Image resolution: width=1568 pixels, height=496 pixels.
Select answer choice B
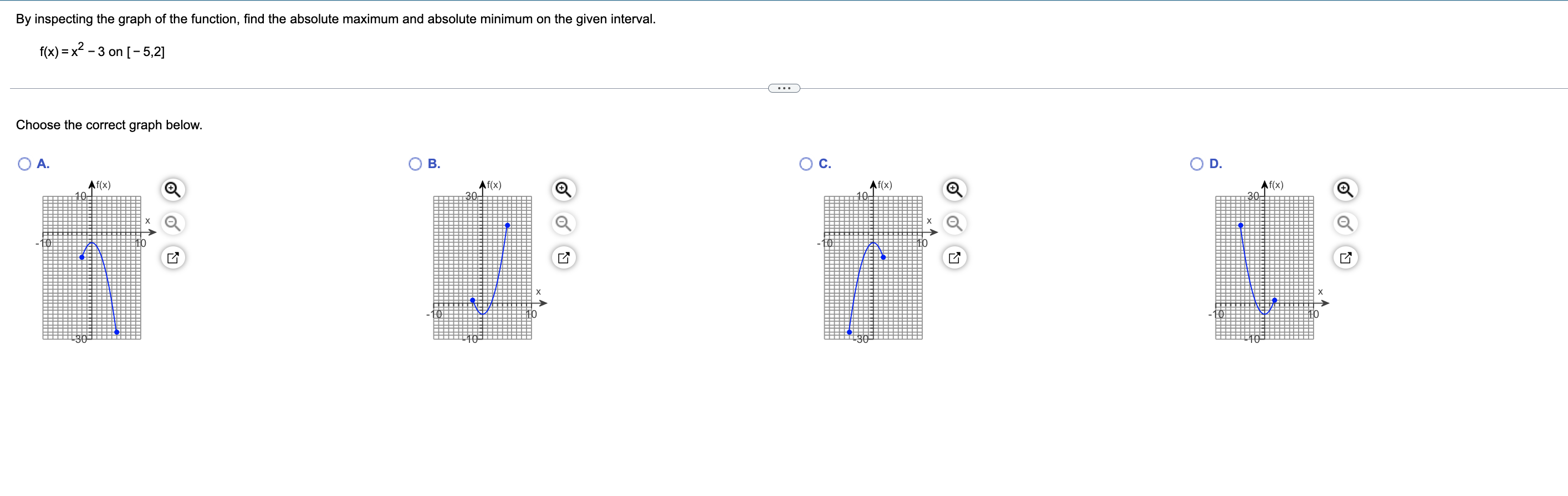click(415, 163)
